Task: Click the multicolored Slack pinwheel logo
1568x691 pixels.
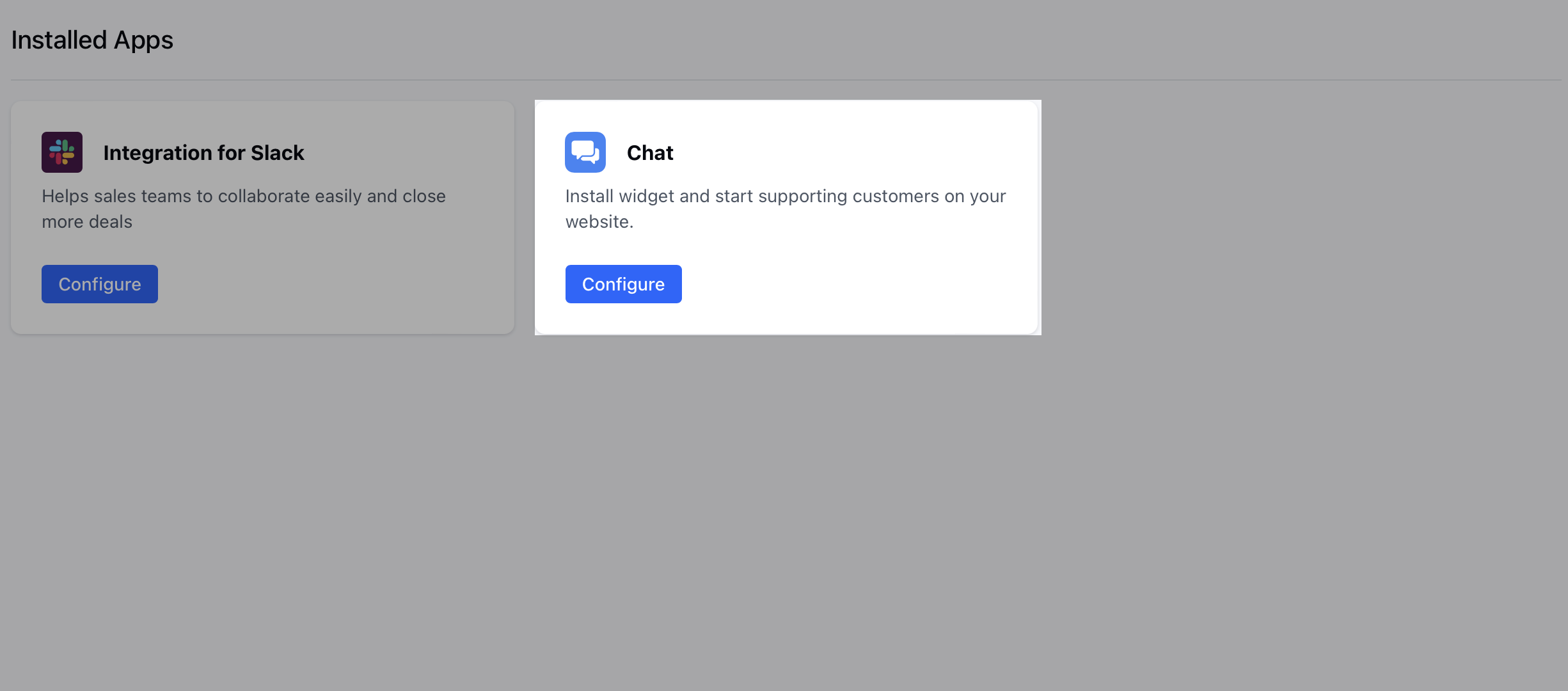Action: (x=61, y=152)
